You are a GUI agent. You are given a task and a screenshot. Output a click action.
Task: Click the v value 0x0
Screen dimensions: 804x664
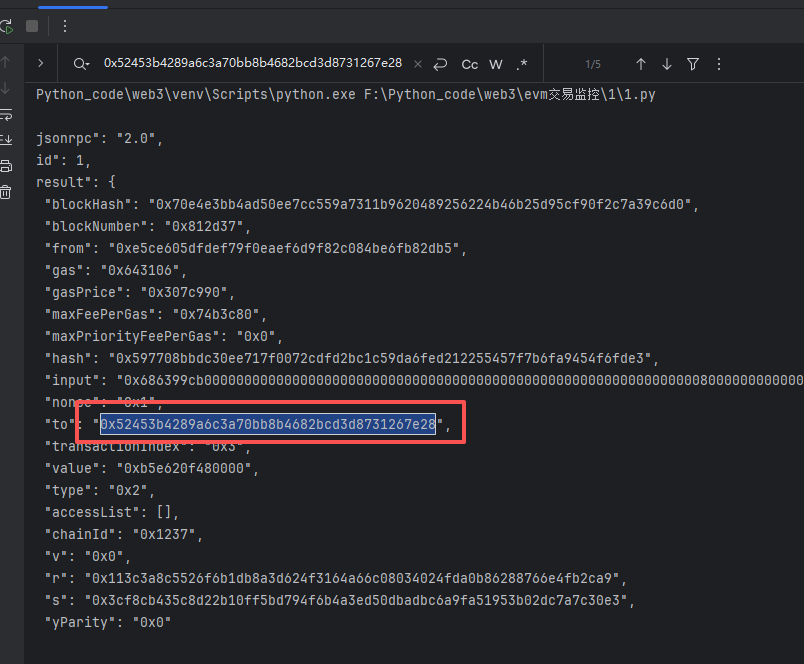click(x=104, y=557)
